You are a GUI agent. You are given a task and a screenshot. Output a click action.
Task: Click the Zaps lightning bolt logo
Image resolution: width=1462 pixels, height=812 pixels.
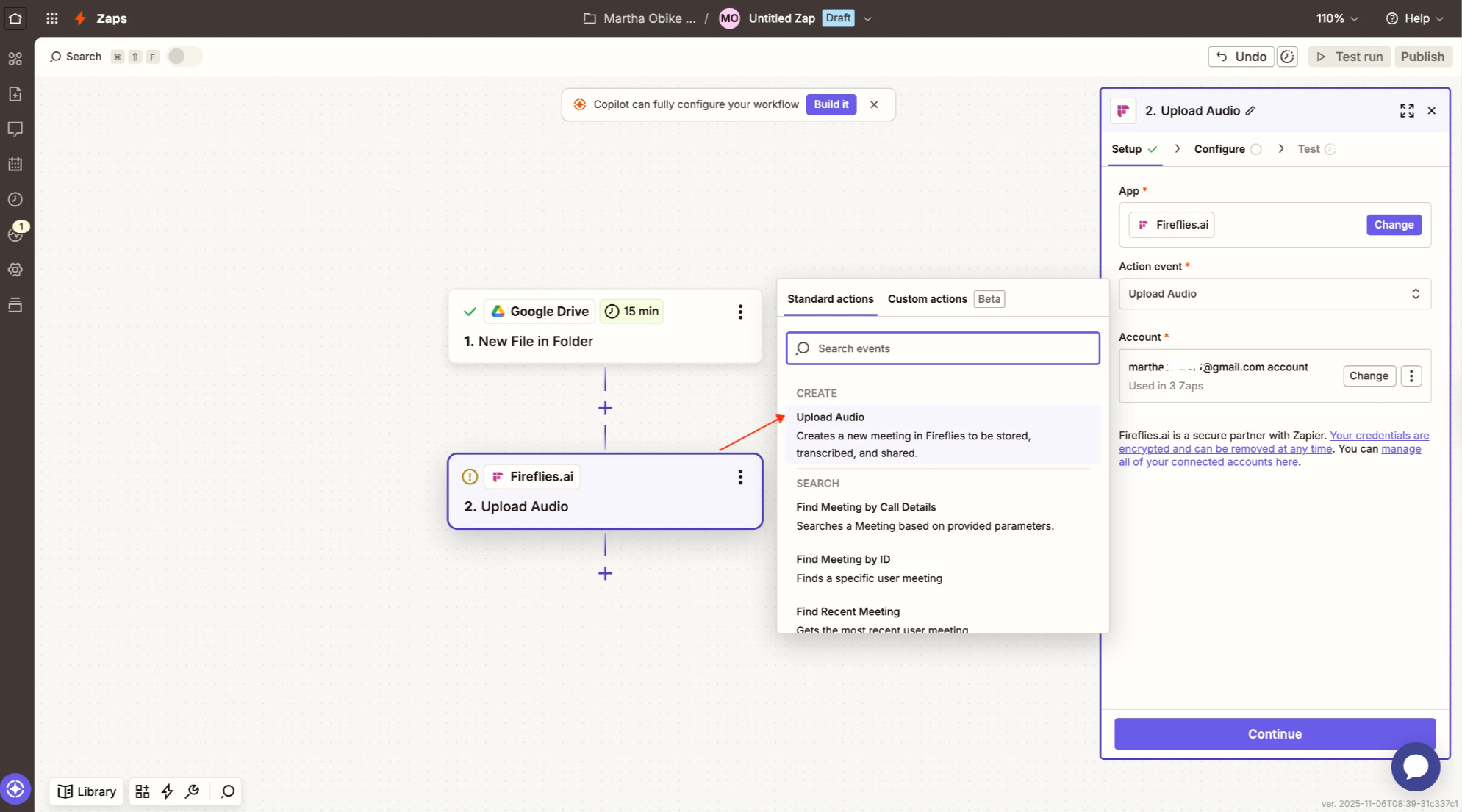[81, 18]
